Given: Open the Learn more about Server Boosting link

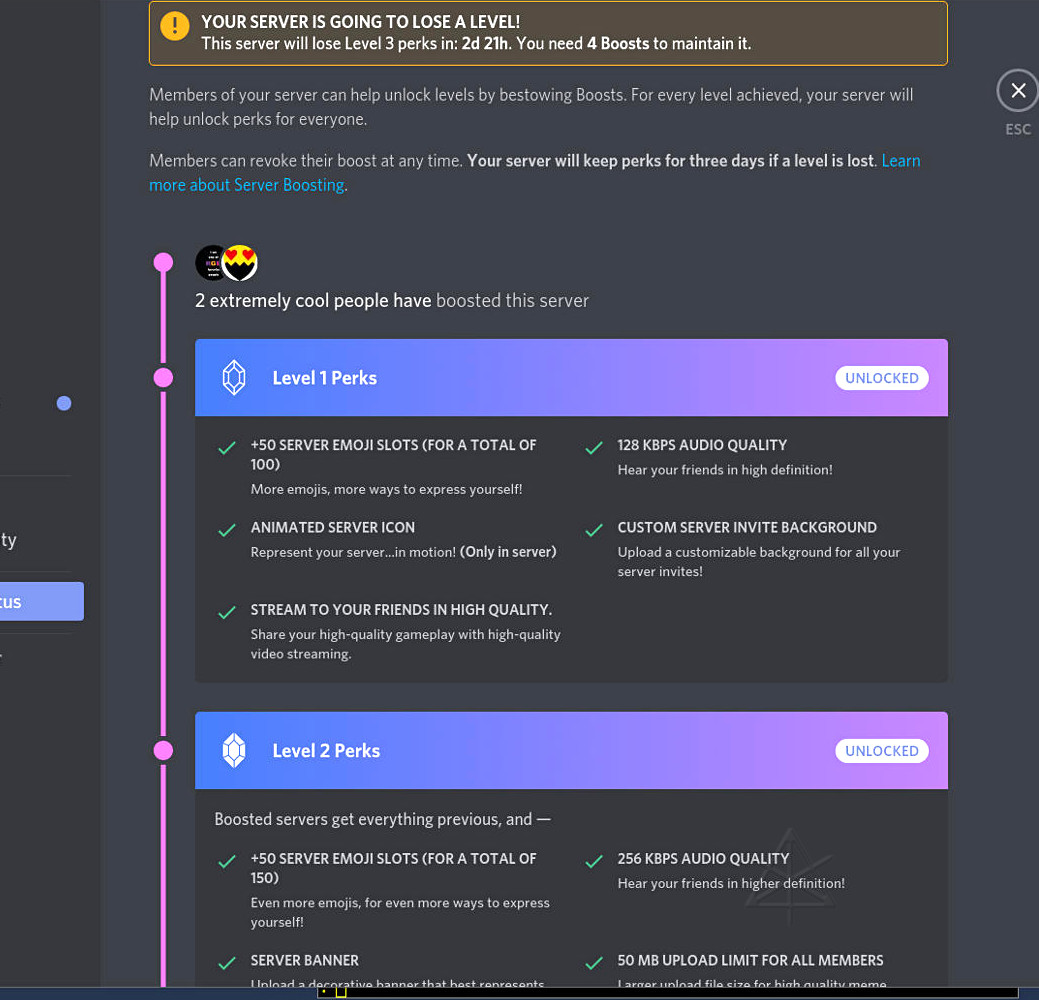Looking at the screenshot, I should coord(247,185).
